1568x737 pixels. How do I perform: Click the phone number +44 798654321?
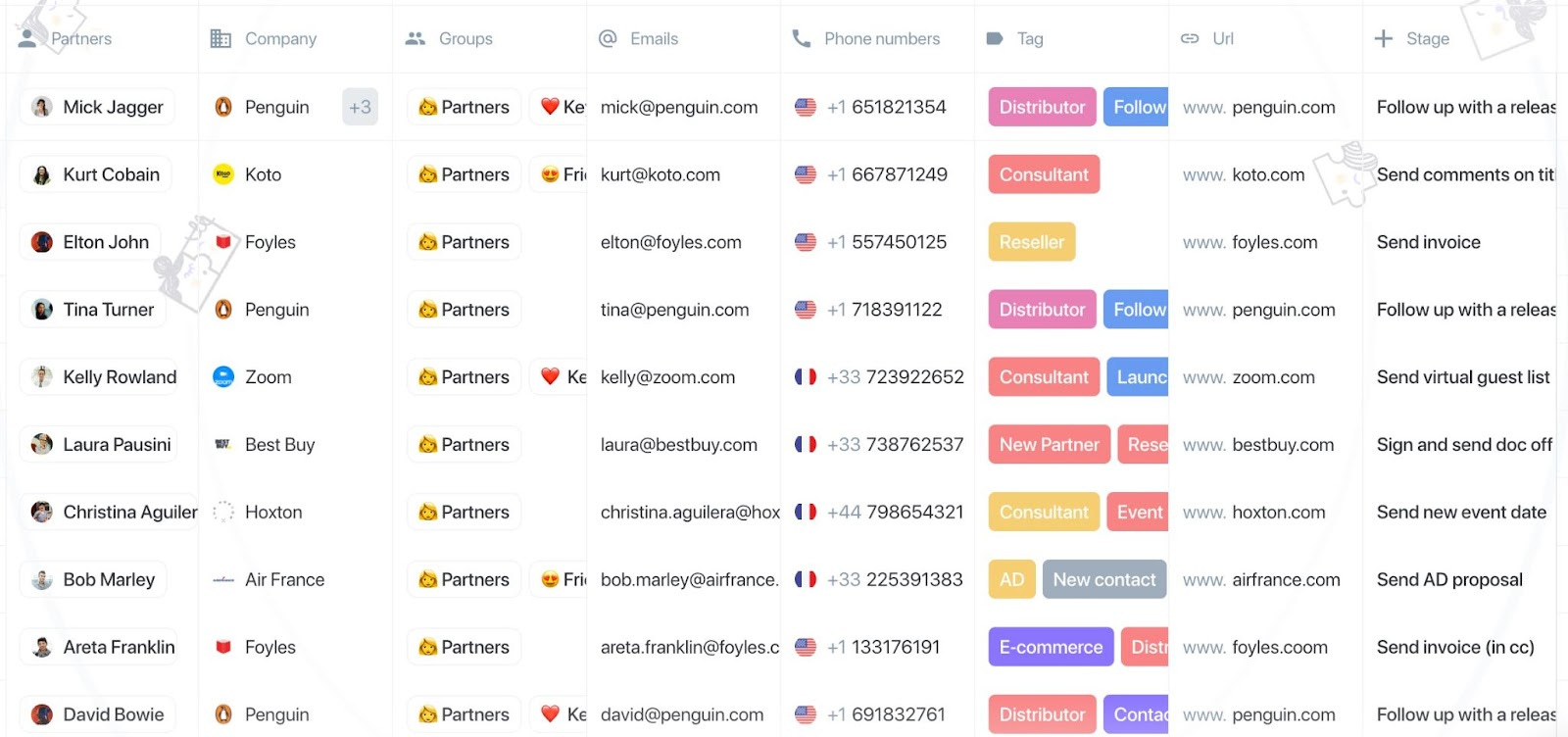pos(896,512)
